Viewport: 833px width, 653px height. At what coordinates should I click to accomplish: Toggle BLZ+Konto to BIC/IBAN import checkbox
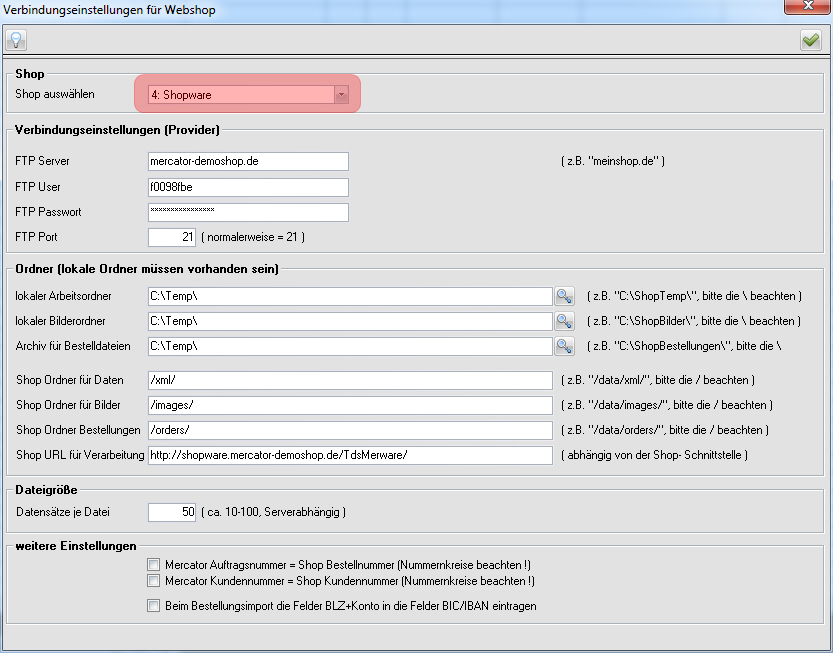click(154, 606)
